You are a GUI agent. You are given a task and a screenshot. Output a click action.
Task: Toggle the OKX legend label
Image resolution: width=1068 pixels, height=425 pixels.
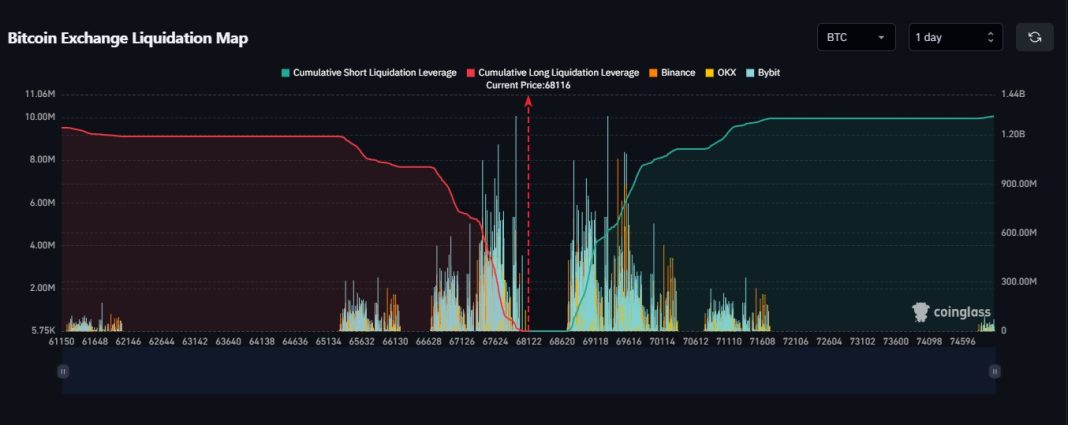click(x=726, y=73)
